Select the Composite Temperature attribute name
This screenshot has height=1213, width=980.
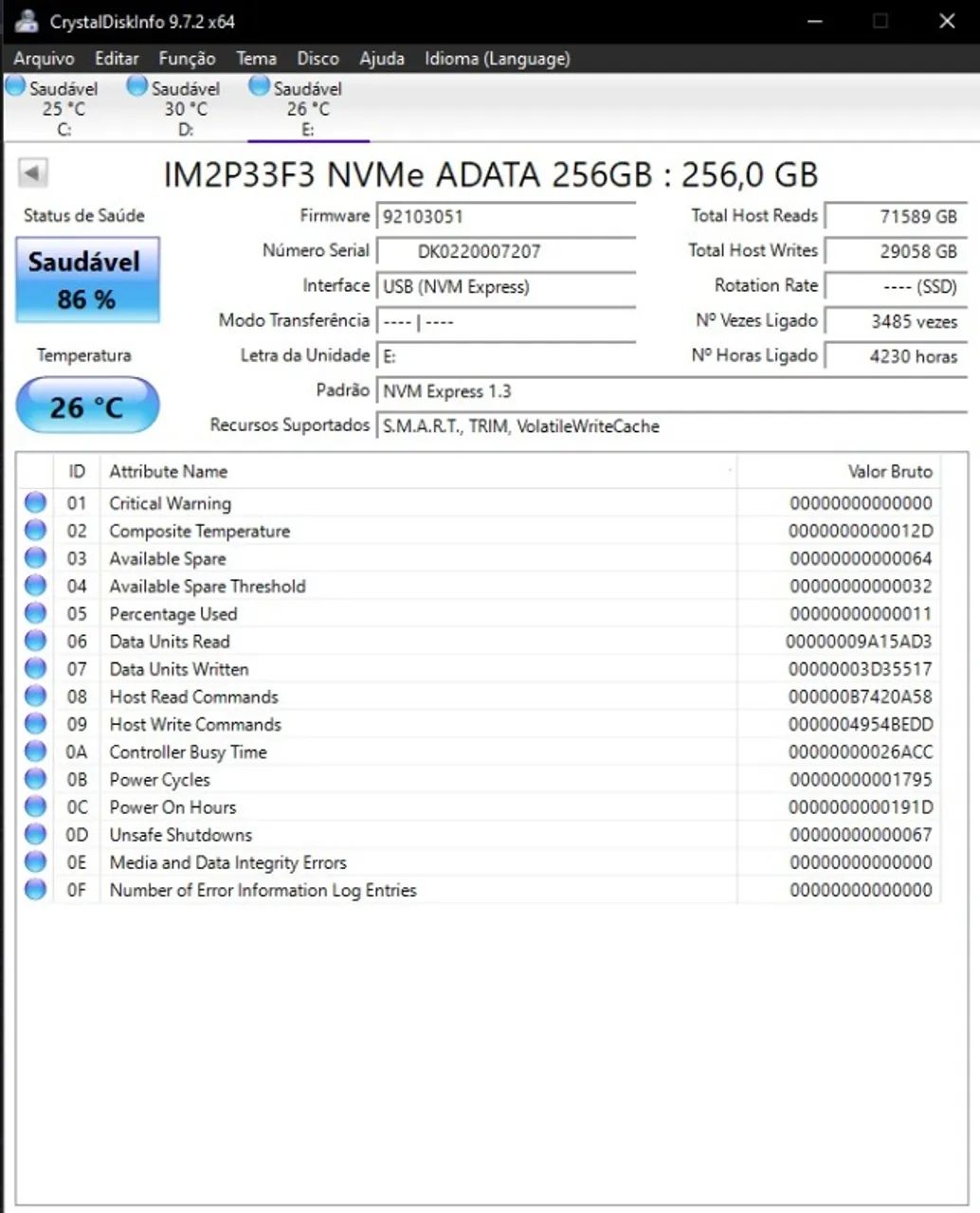coord(200,531)
